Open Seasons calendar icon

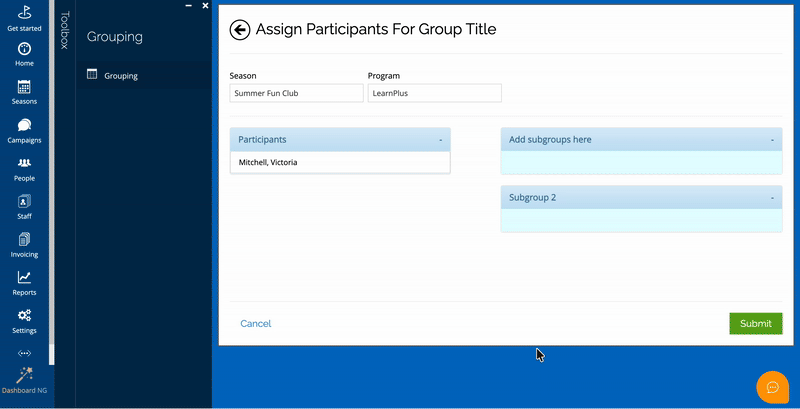pos(24,91)
